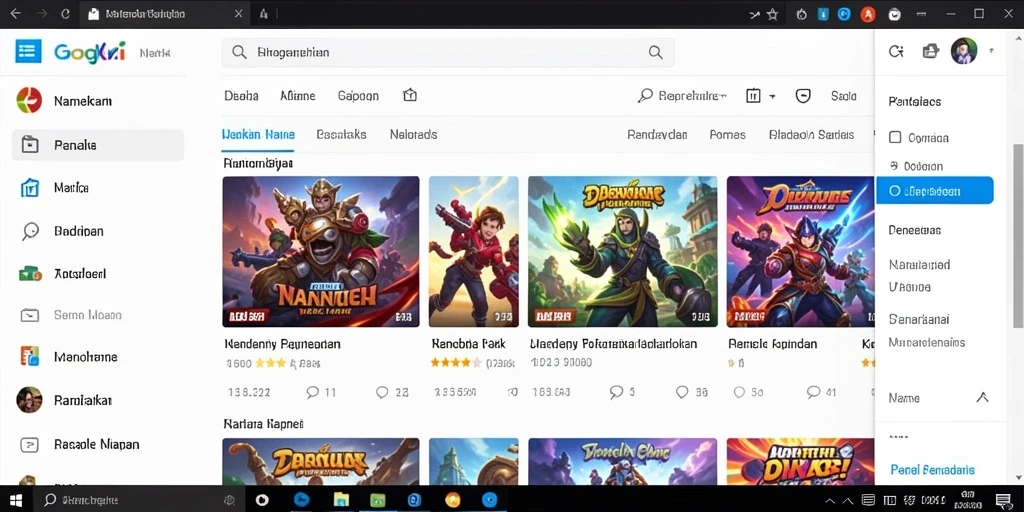This screenshot has height=512, width=1024.
Task: Open the Edge taskbar icon
Action: tap(300, 500)
